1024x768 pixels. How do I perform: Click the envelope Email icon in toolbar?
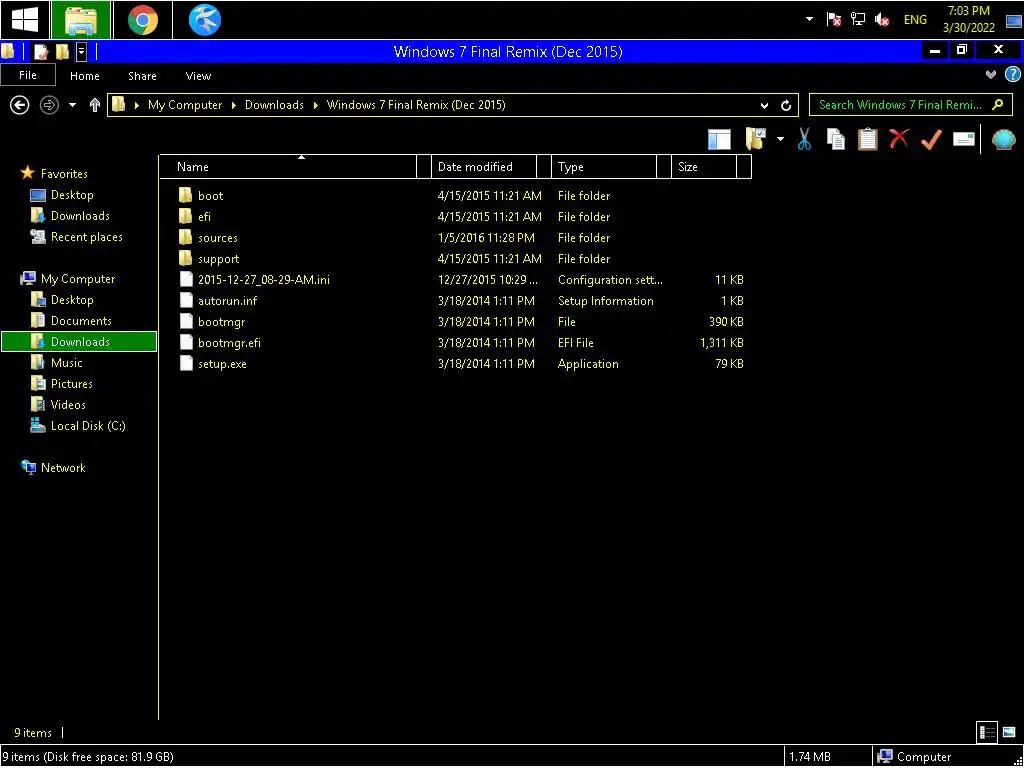click(964, 139)
